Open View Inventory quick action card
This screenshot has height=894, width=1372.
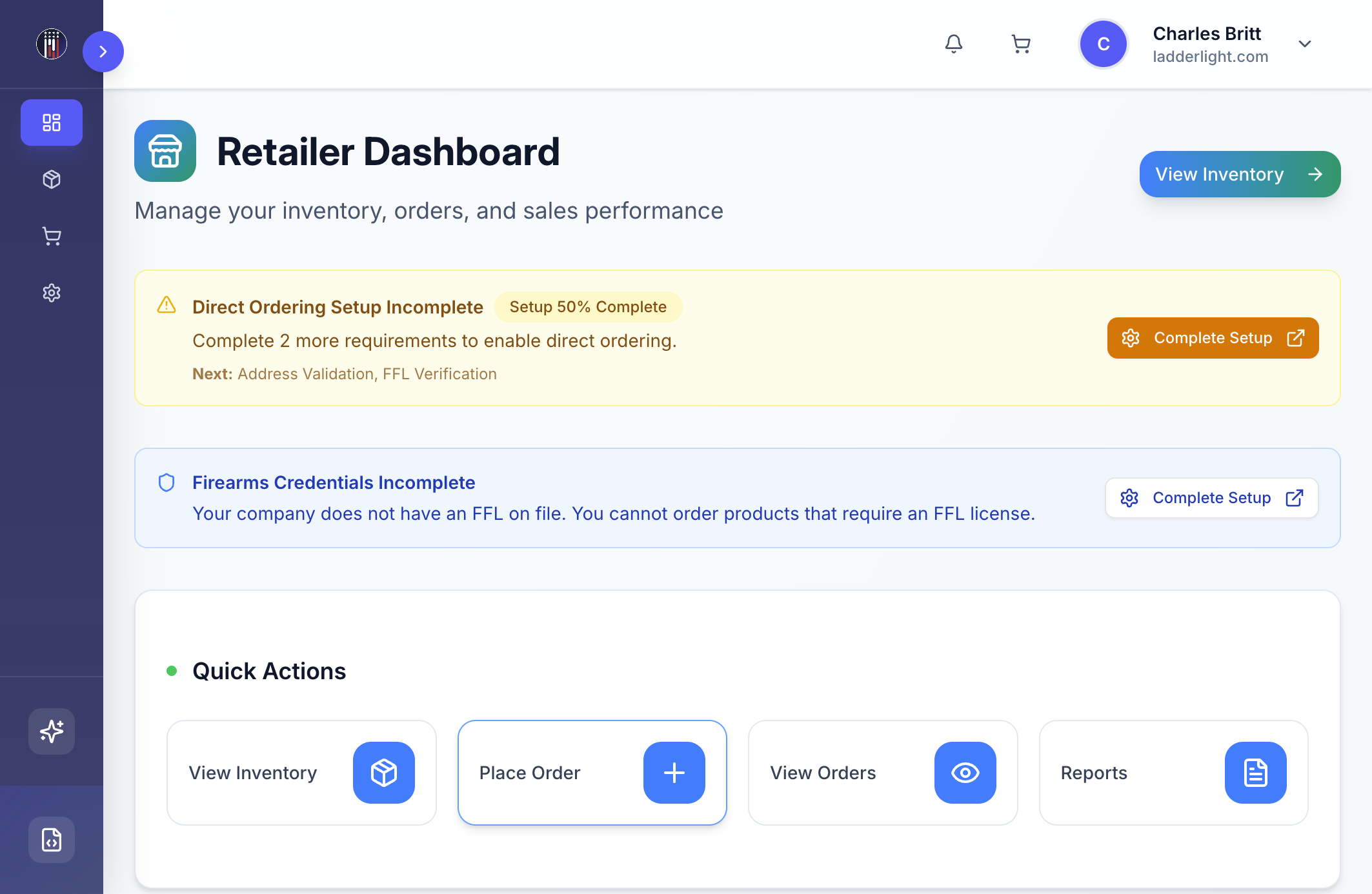(x=301, y=773)
